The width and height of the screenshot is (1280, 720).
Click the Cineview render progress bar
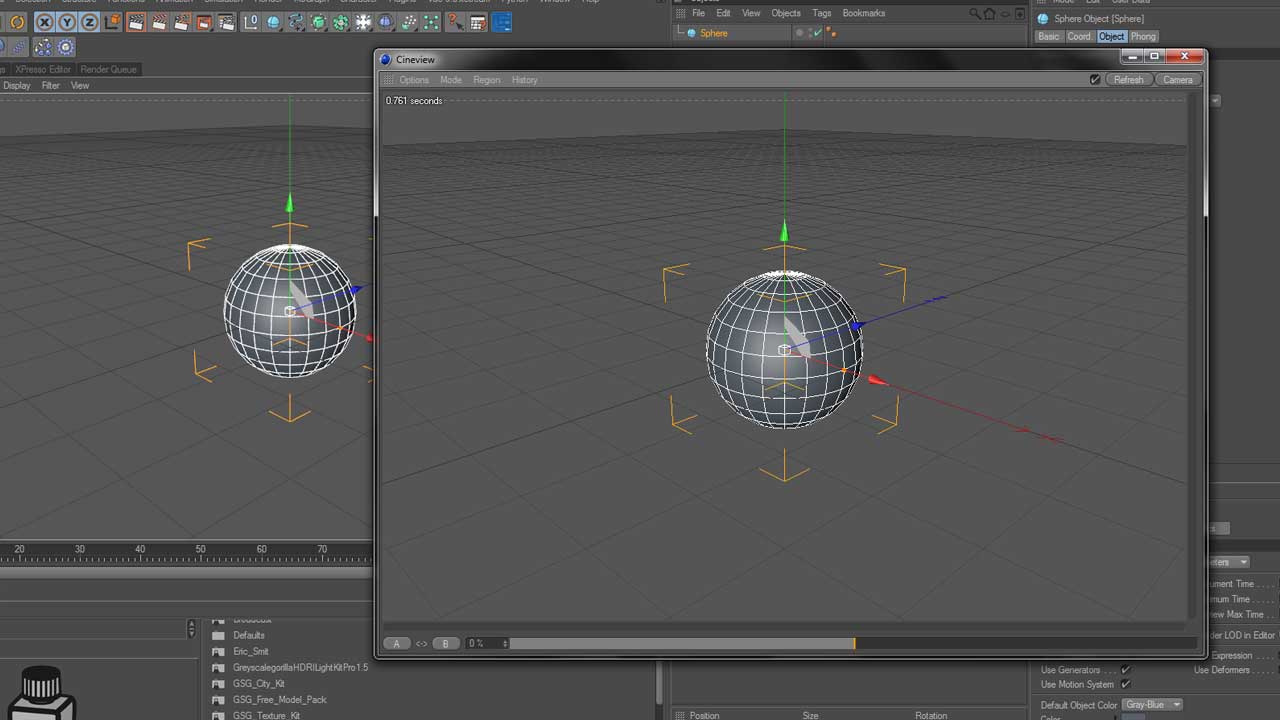click(680, 643)
